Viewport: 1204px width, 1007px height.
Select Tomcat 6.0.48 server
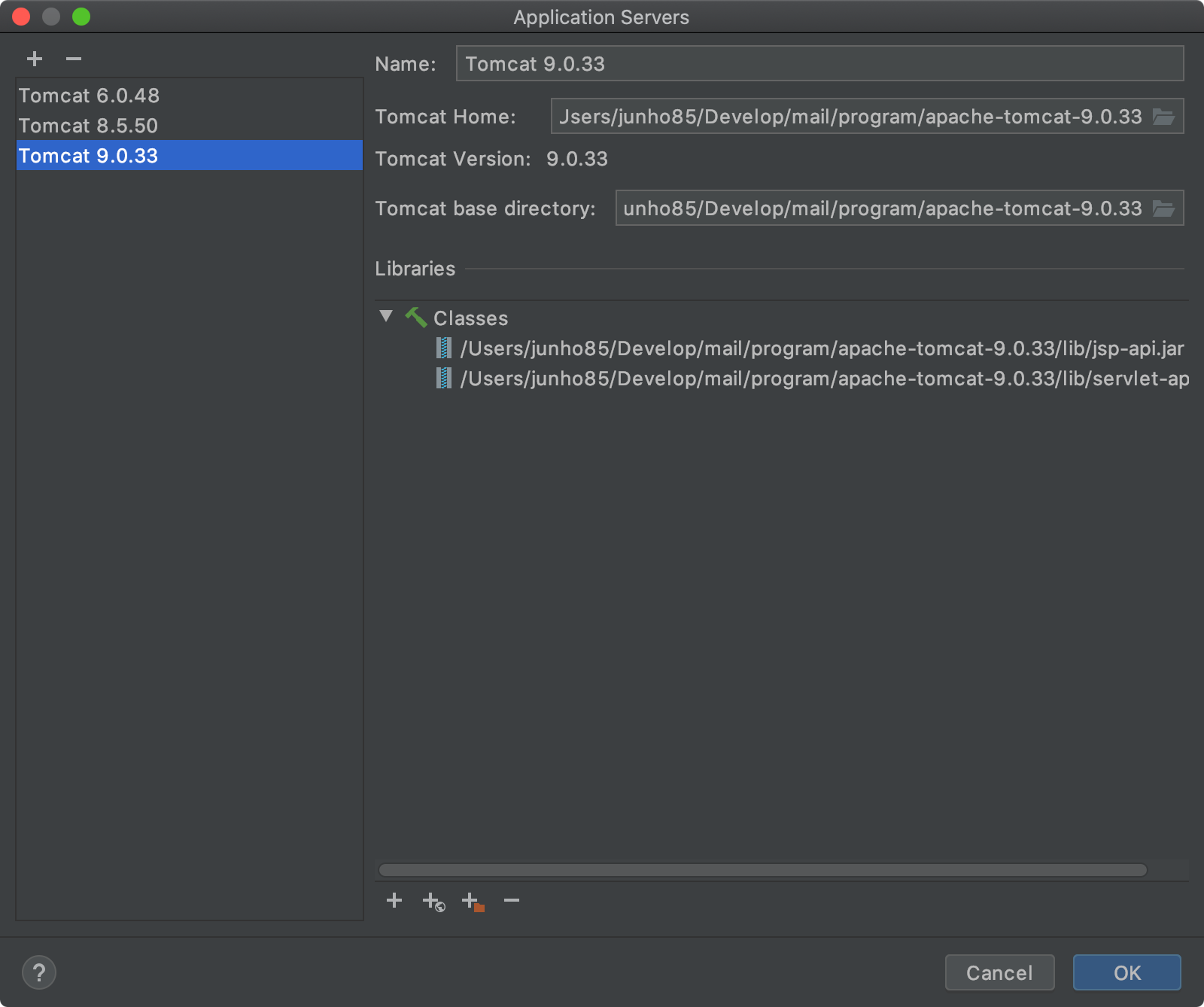(189, 96)
